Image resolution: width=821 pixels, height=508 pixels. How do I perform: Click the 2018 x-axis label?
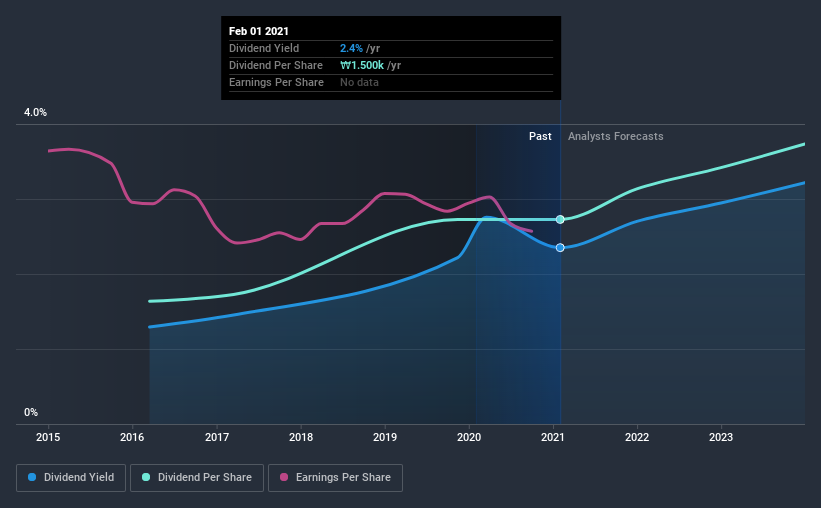tap(301, 437)
